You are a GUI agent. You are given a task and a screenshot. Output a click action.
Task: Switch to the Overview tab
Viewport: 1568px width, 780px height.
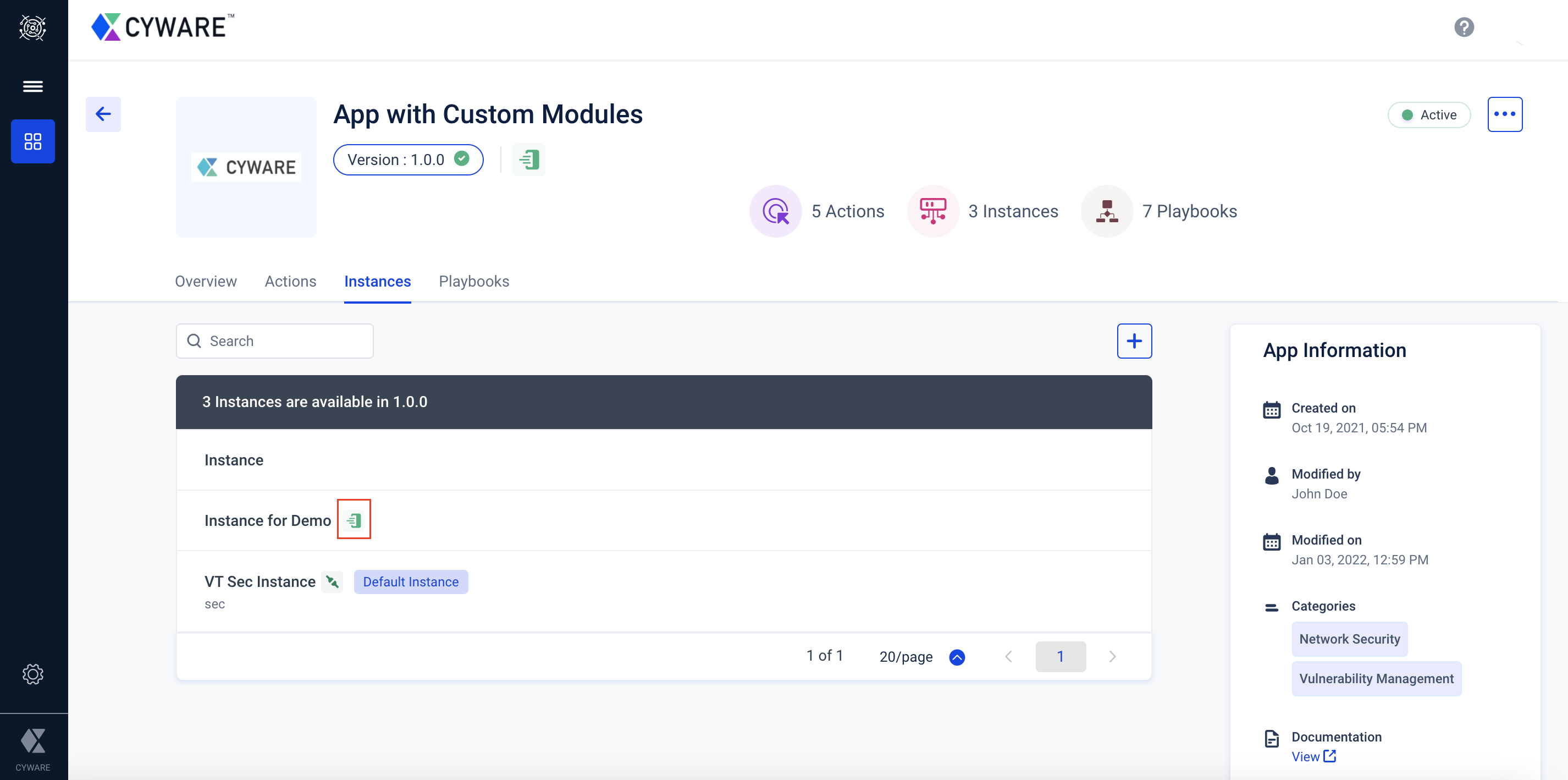click(x=206, y=281)
